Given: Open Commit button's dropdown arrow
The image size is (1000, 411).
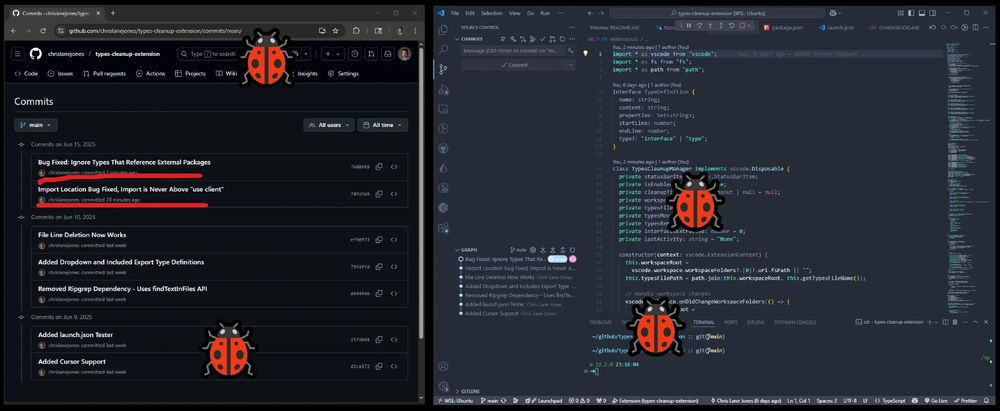Looking at the screenshot, I should tap(571, 65).
